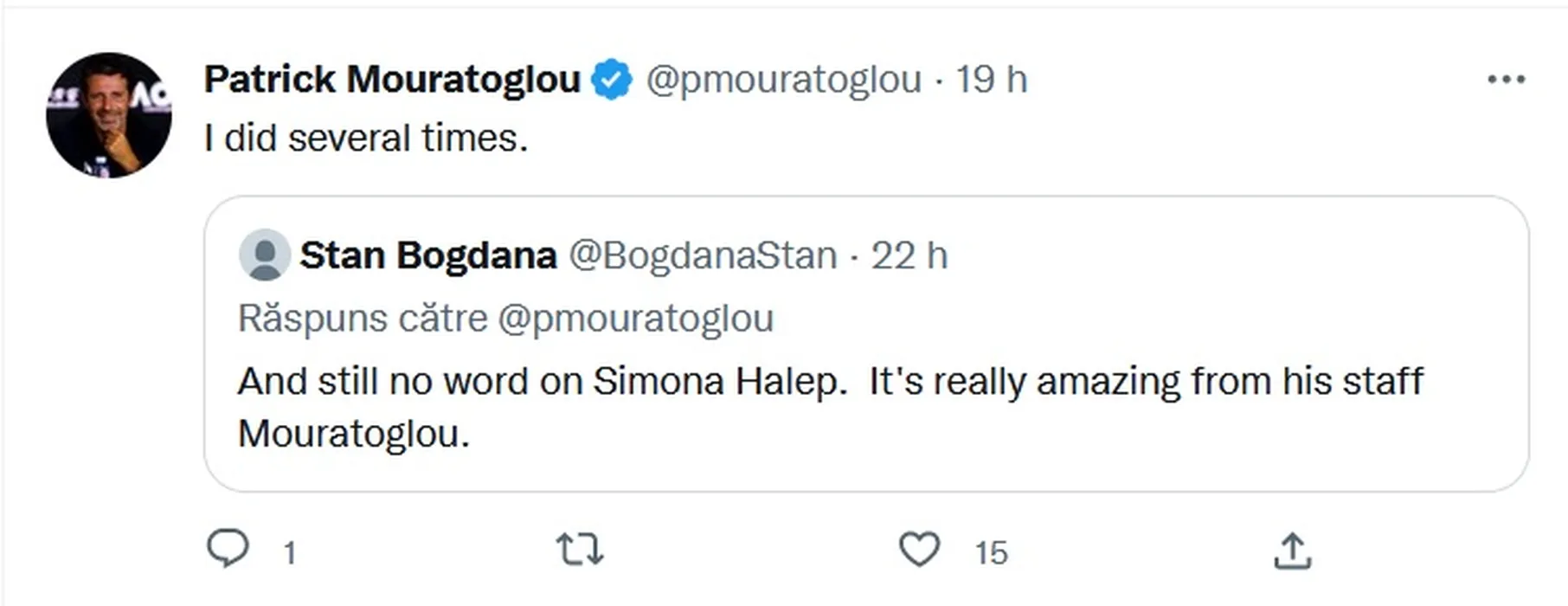Open the more options ellipsis menu
This screenshot has width=1568, height=606.
click(x=1506, y=80)
